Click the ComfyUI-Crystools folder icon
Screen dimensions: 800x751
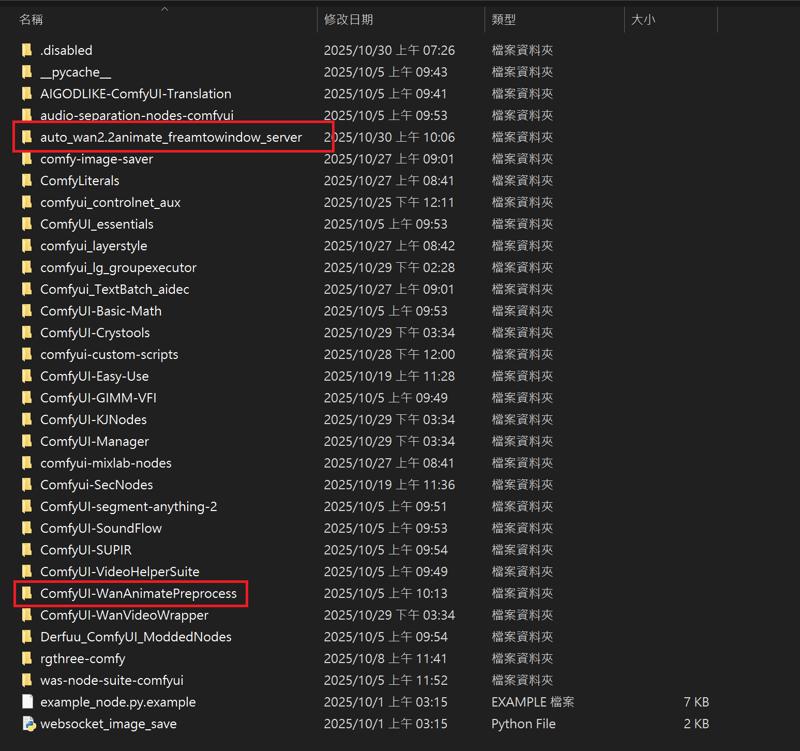click(x=27, y=333)
